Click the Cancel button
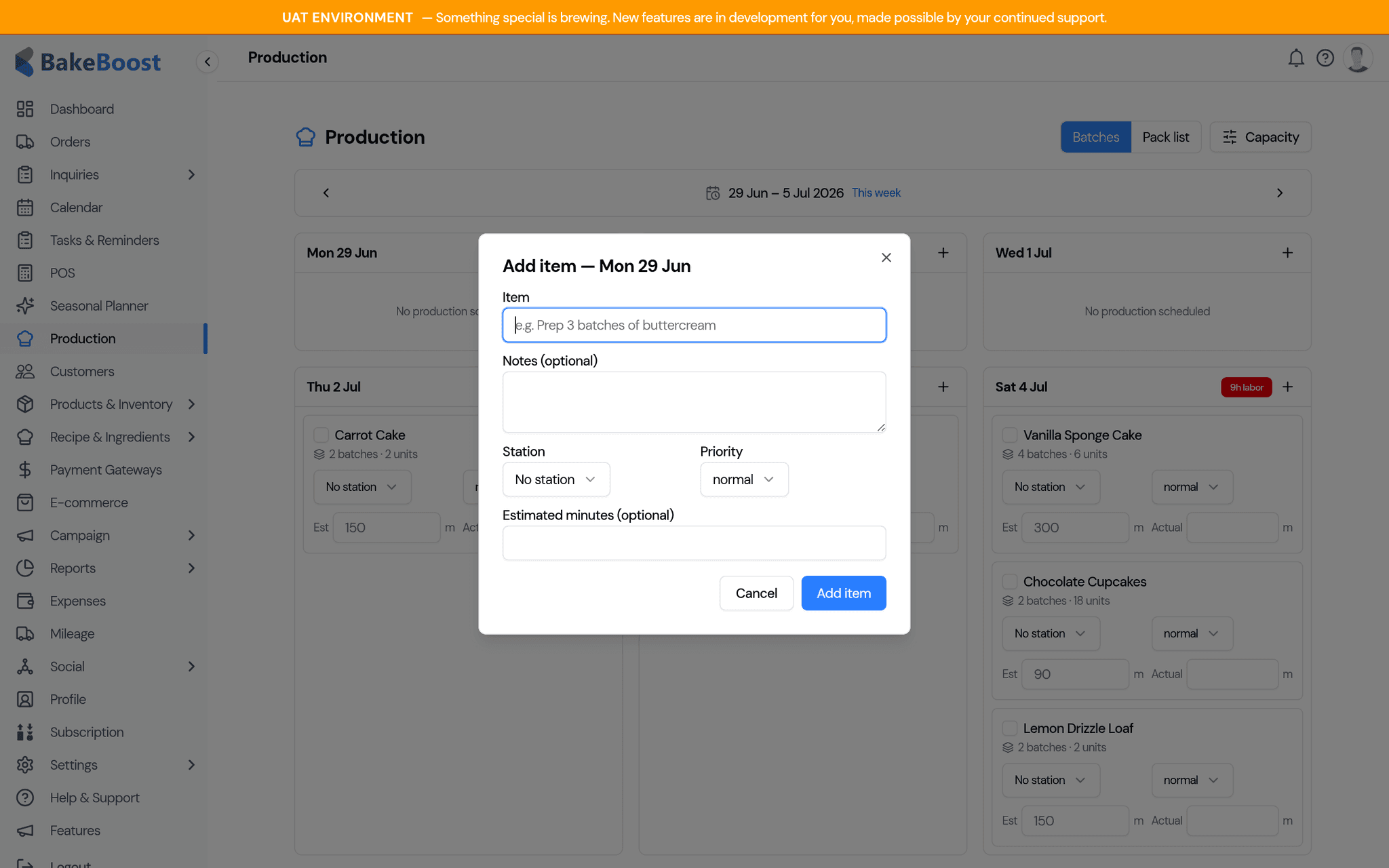Screen dimensions: 1389x868 click(x=756, y=593)
